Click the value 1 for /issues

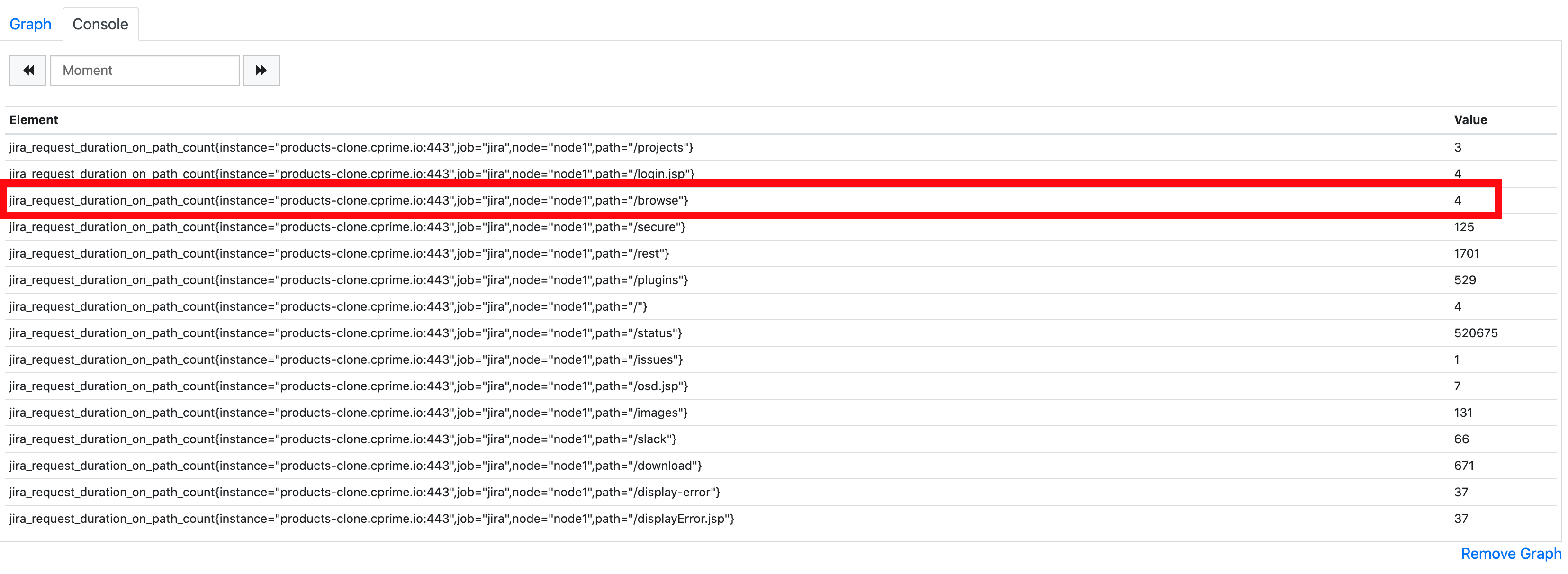coord(1457,360)
